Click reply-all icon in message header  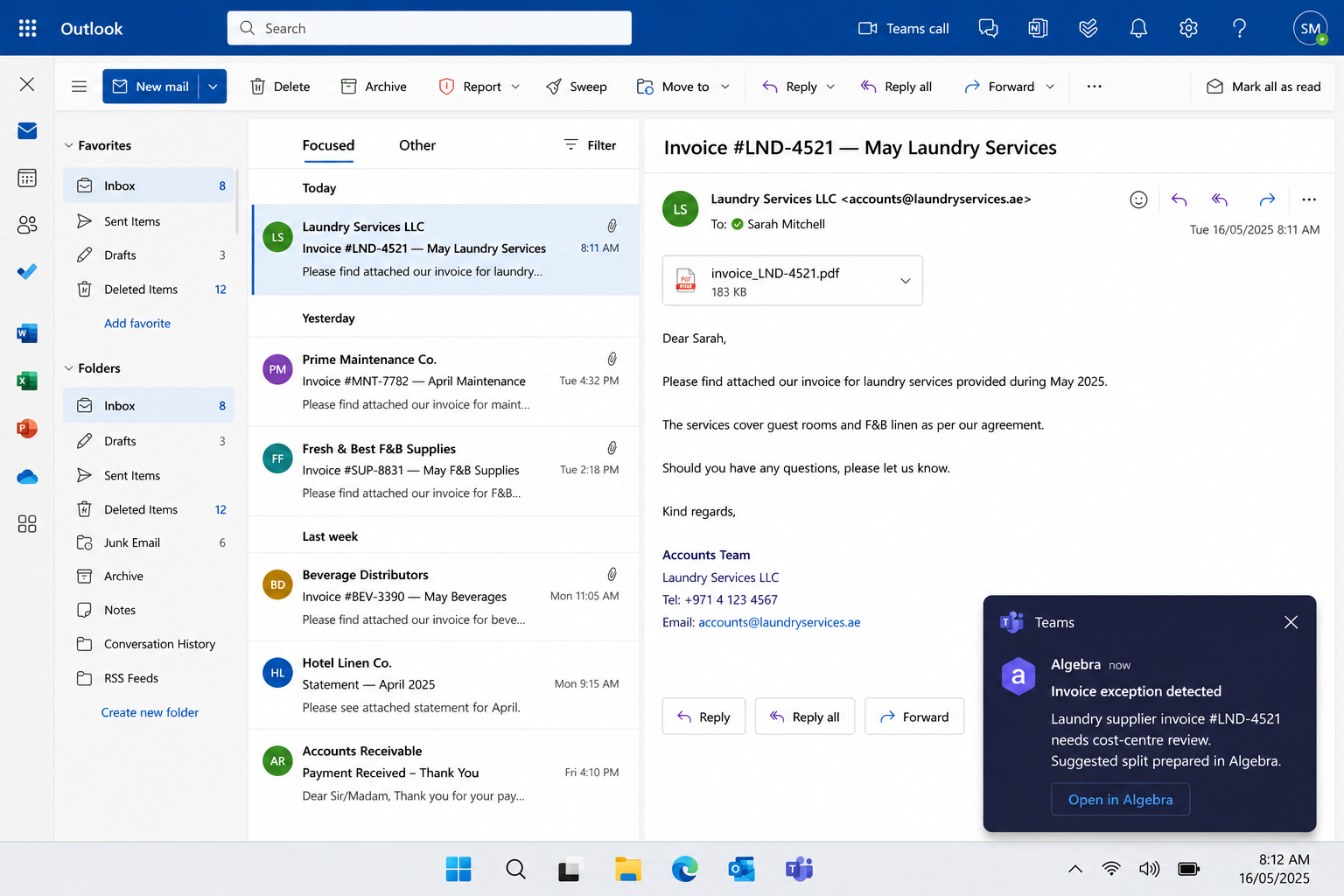click(1220, 199)
